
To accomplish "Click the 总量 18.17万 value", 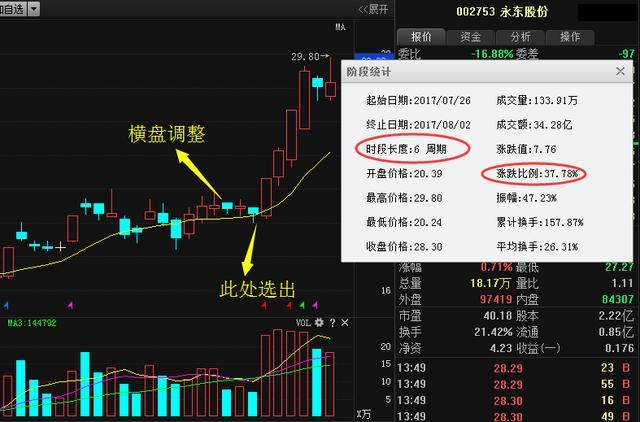I will click(x=490, y=283).
